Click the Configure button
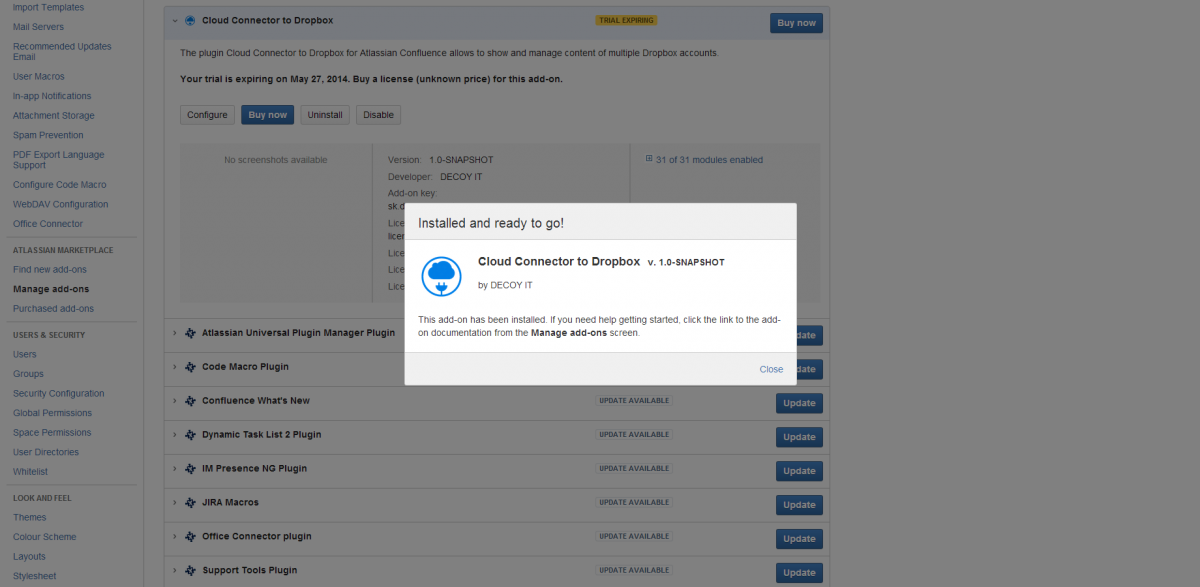Screen dimensions: 1200x587 click(207, 115)
